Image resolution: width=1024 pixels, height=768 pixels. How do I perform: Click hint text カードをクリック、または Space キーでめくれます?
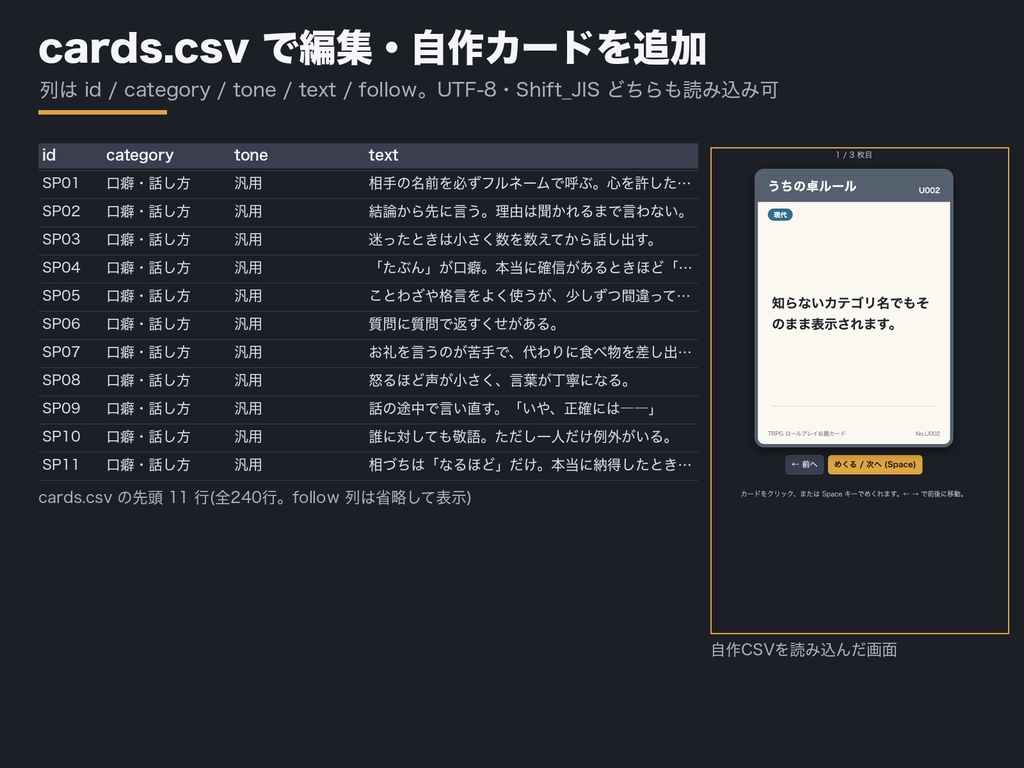click(853, 494)
